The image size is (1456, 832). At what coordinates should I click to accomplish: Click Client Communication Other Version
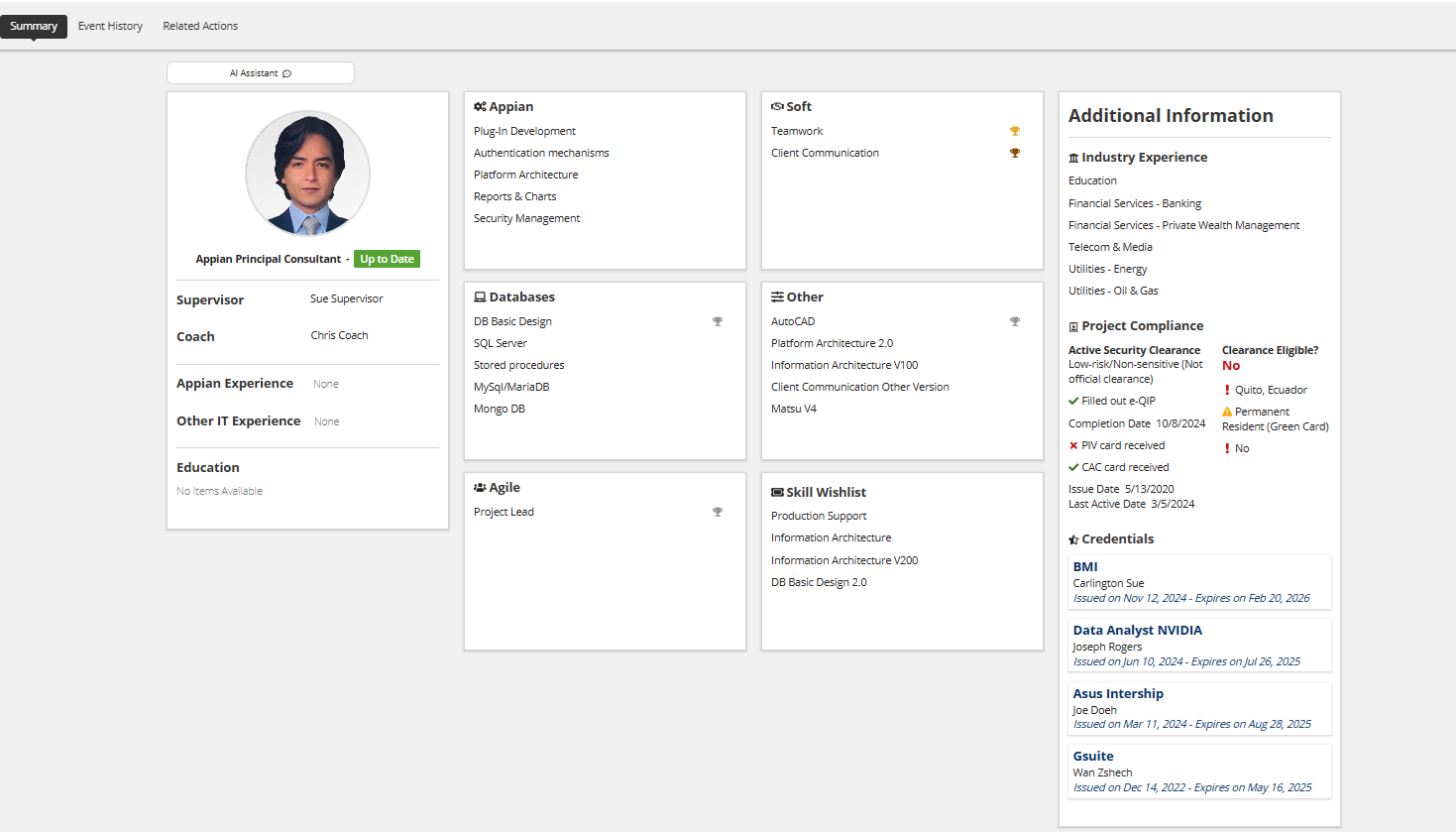(860, 387)
